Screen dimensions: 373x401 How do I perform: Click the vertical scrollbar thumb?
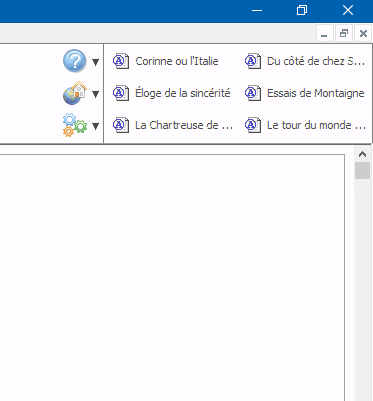(x=362, y=171)
